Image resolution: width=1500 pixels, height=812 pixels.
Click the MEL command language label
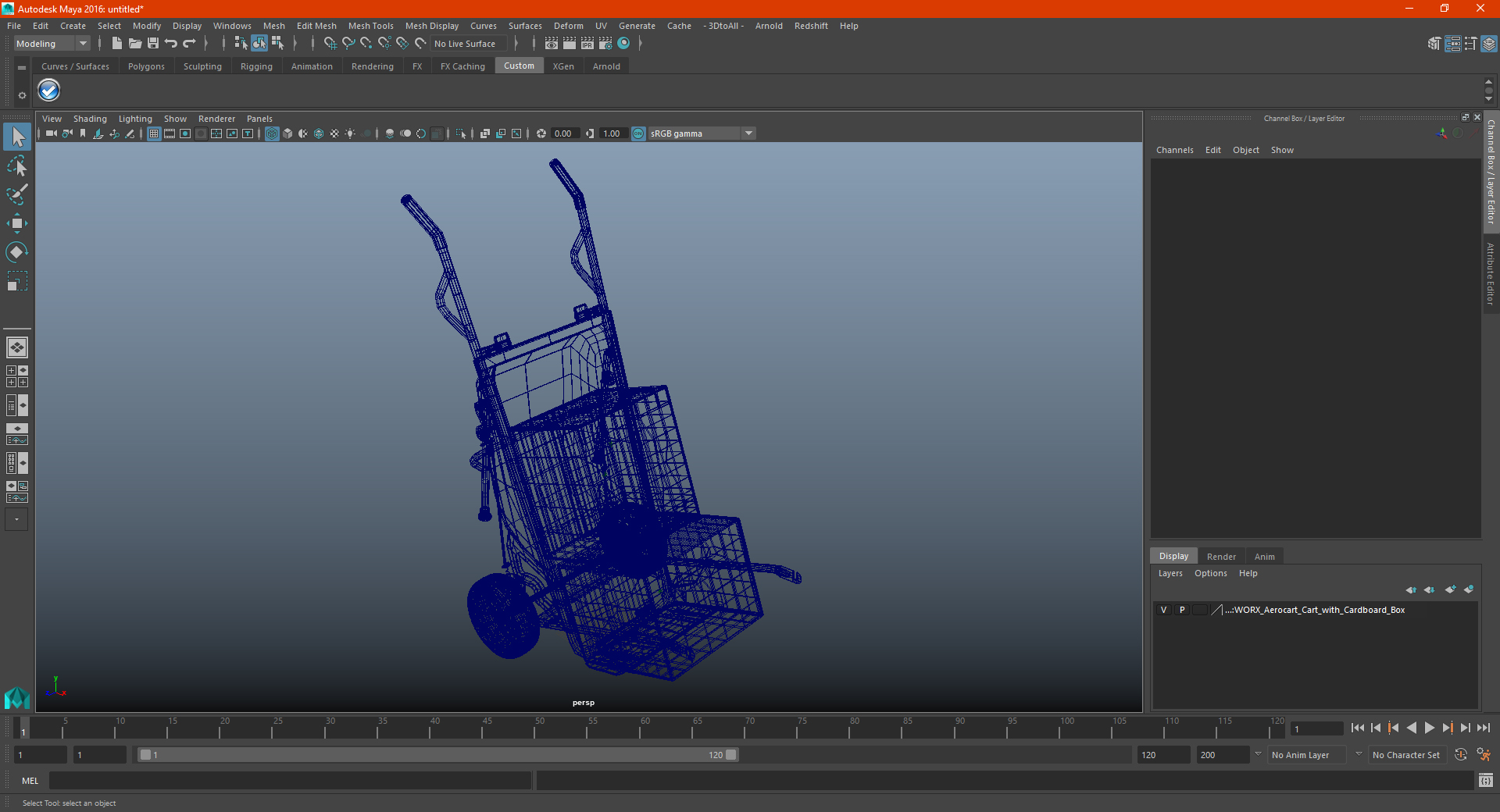(30, 781)
